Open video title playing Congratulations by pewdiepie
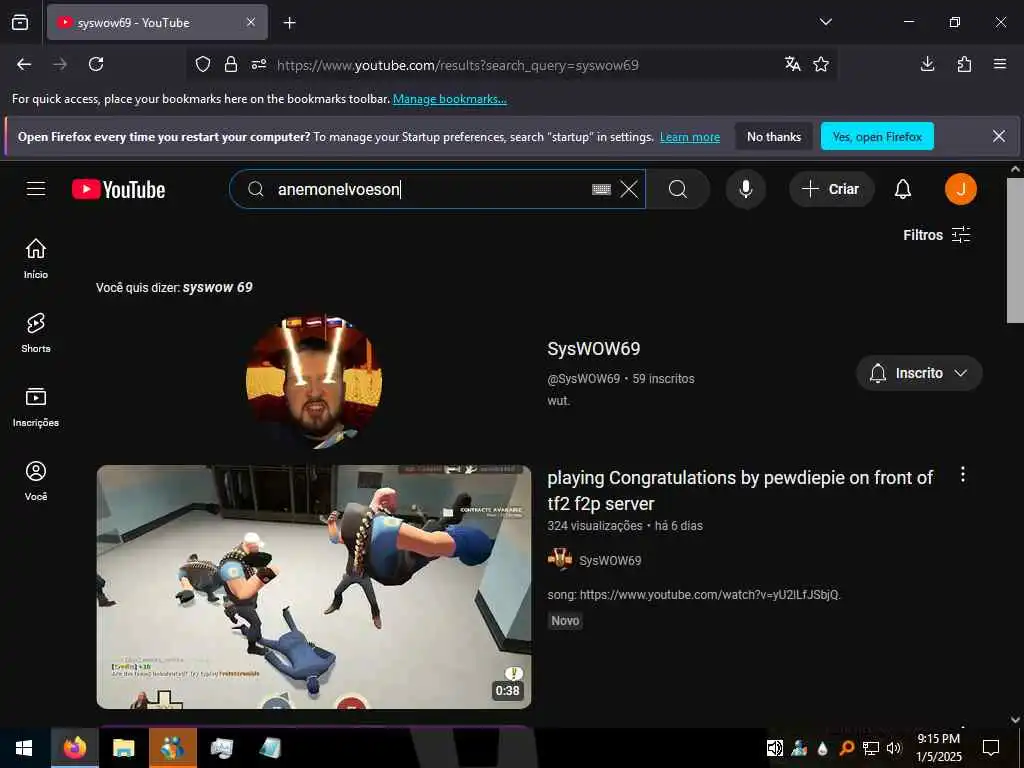Image resolution: width=1024 pixels, height=768 pixels. pyautogui.click(x=740, y=490)
